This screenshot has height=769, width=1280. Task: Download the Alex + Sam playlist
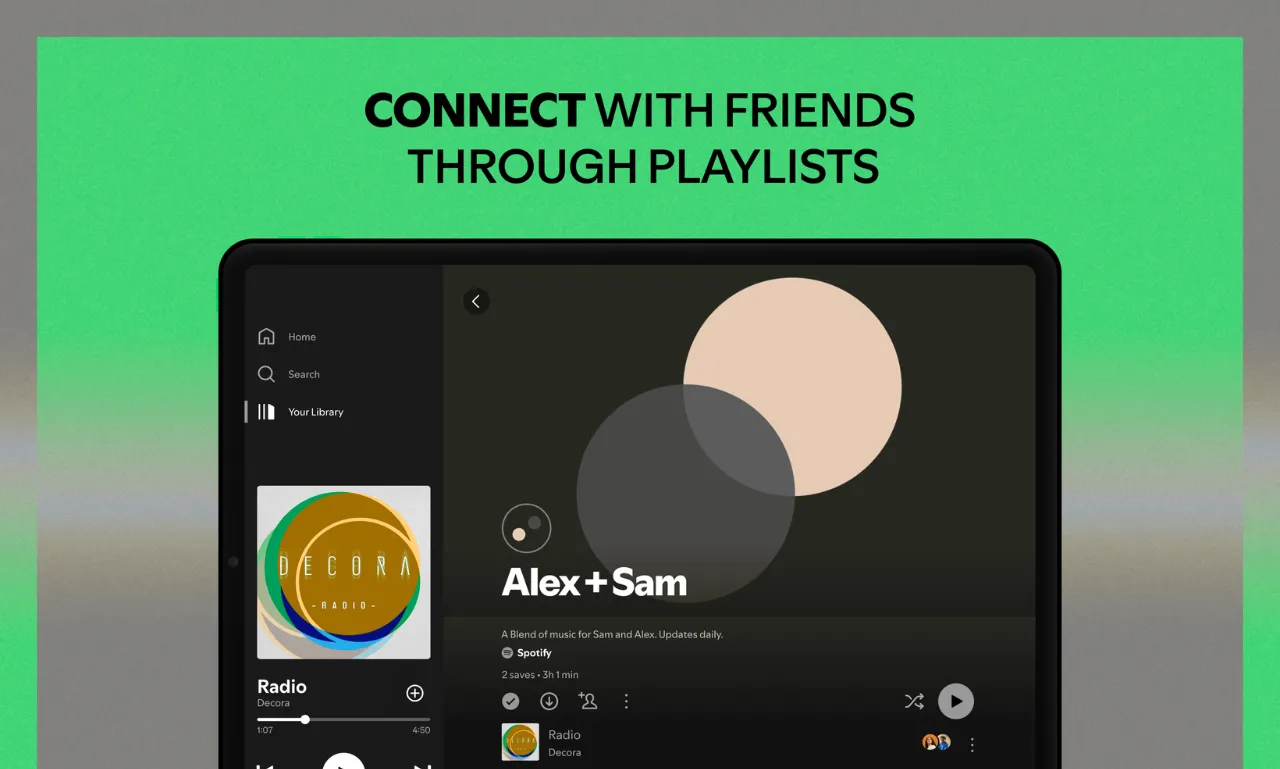click(549, 701)
